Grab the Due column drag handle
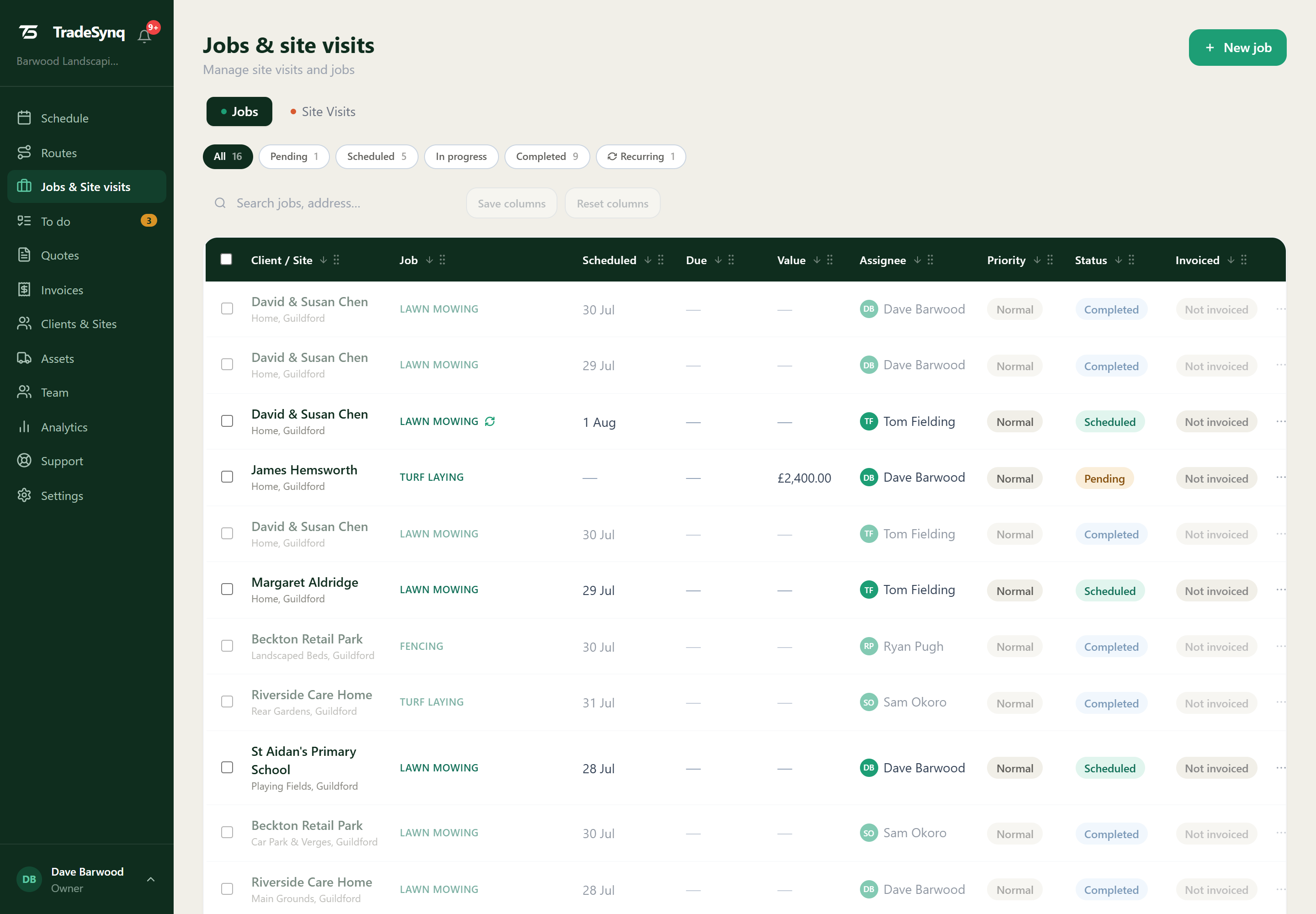Viewport: 1316px width, 914px height. (x=731, y=260)
